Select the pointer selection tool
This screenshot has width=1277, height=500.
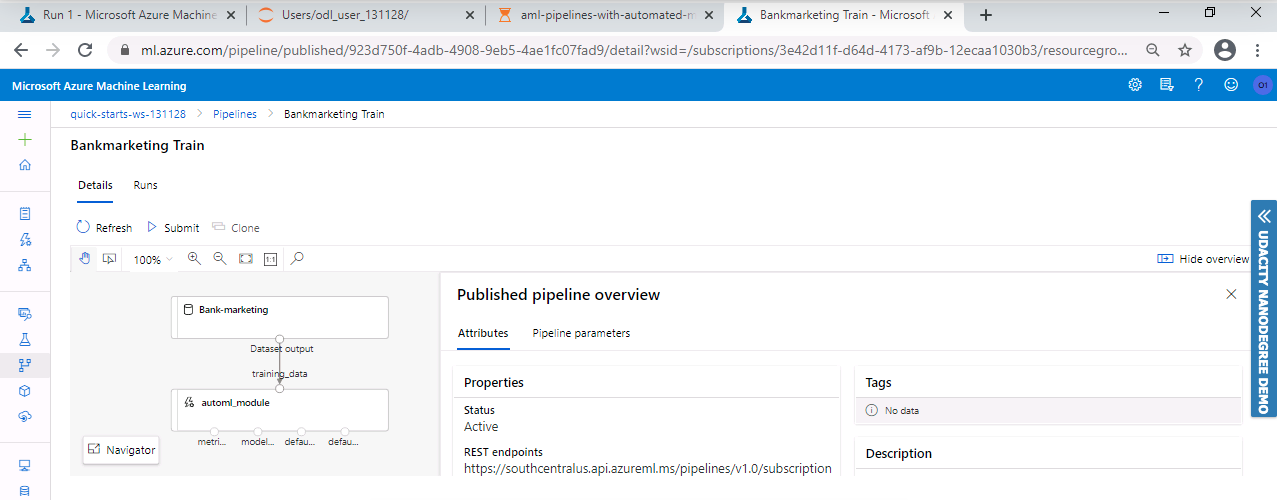(x=109, y=259)
